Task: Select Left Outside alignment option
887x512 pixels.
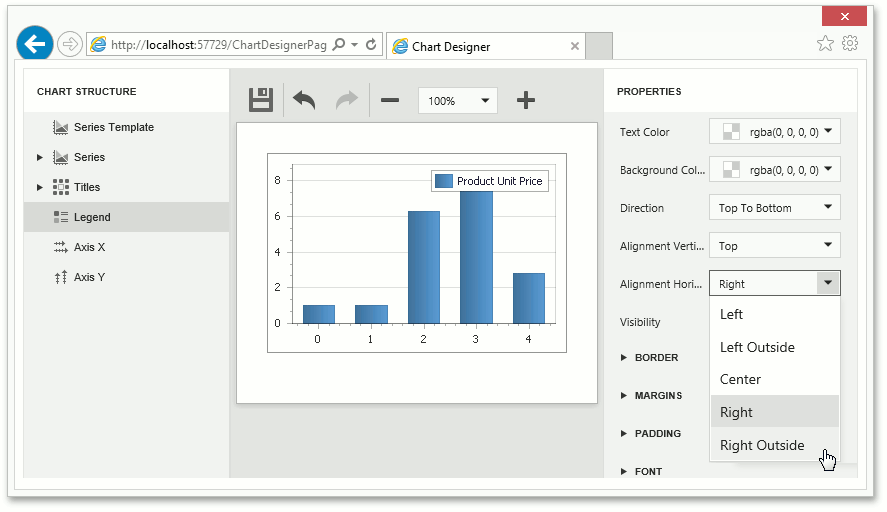Action: (x=757, y=347)
